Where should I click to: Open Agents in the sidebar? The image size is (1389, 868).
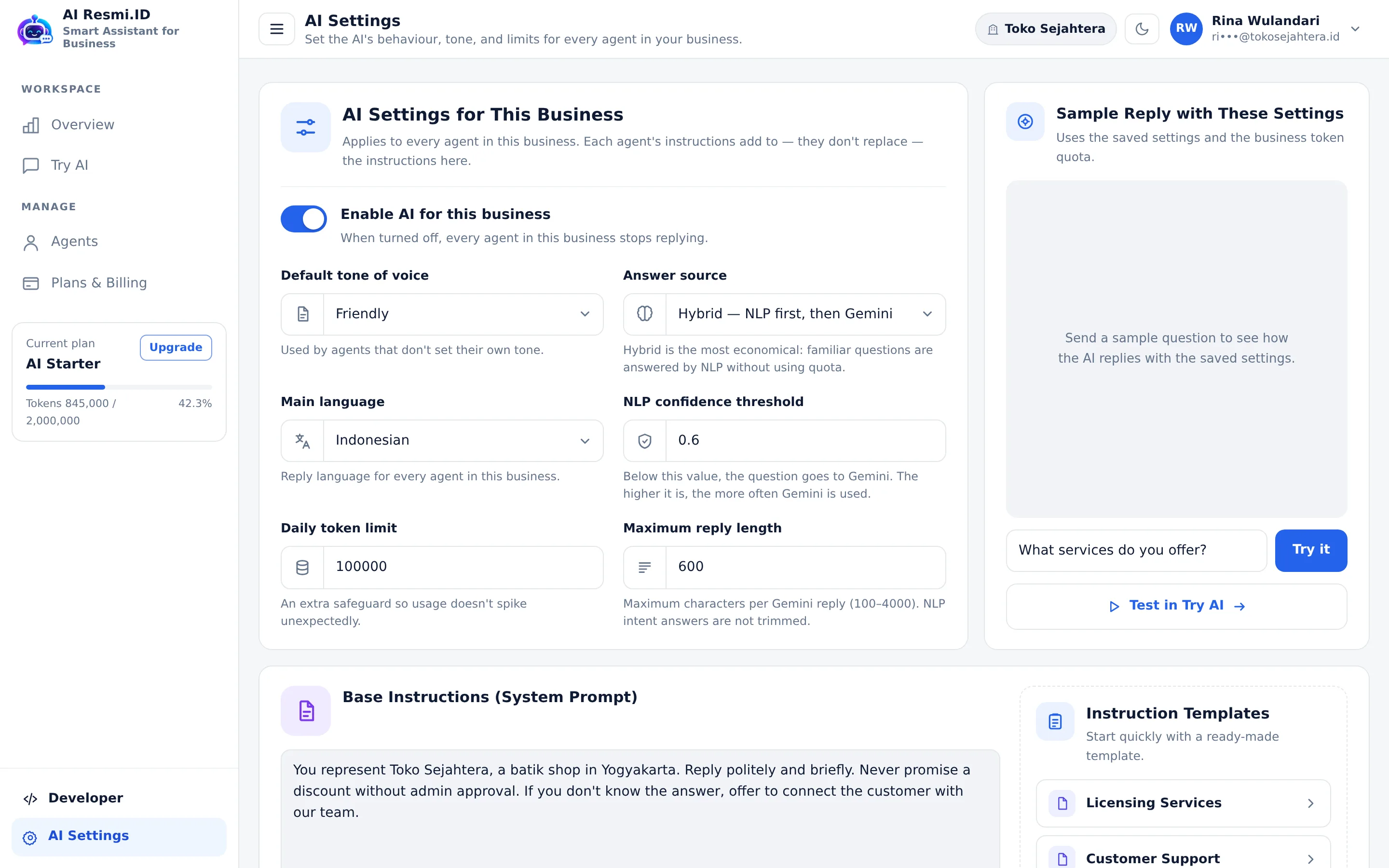[119, 242]
